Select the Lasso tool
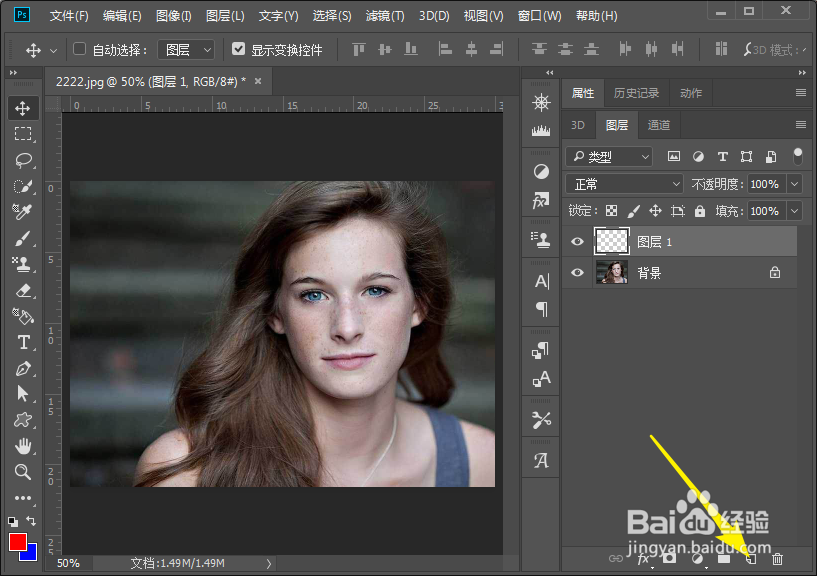 pyautogui.click(x=22, y=160)
